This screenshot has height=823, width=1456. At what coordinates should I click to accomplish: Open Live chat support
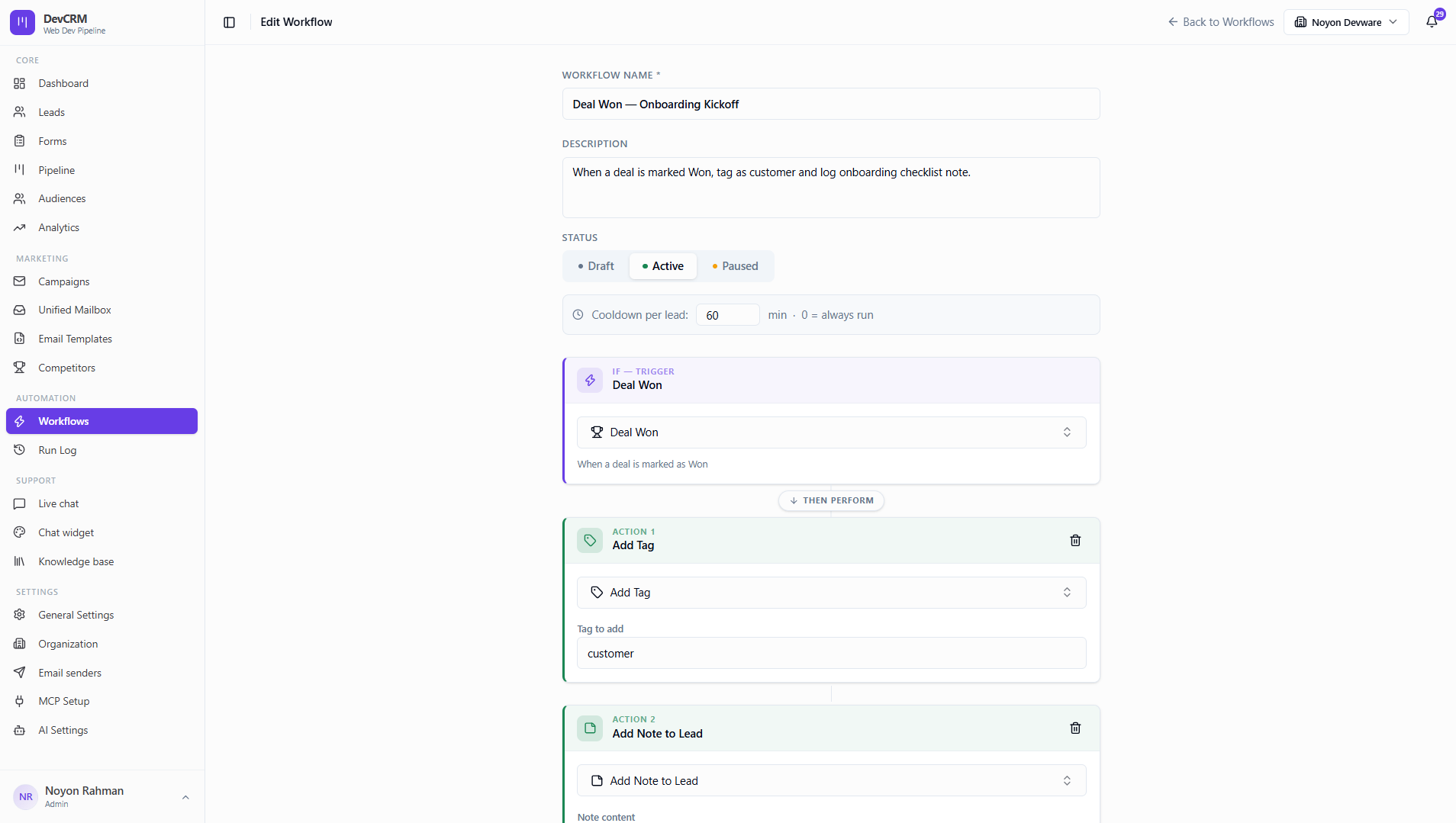point(101,503)
